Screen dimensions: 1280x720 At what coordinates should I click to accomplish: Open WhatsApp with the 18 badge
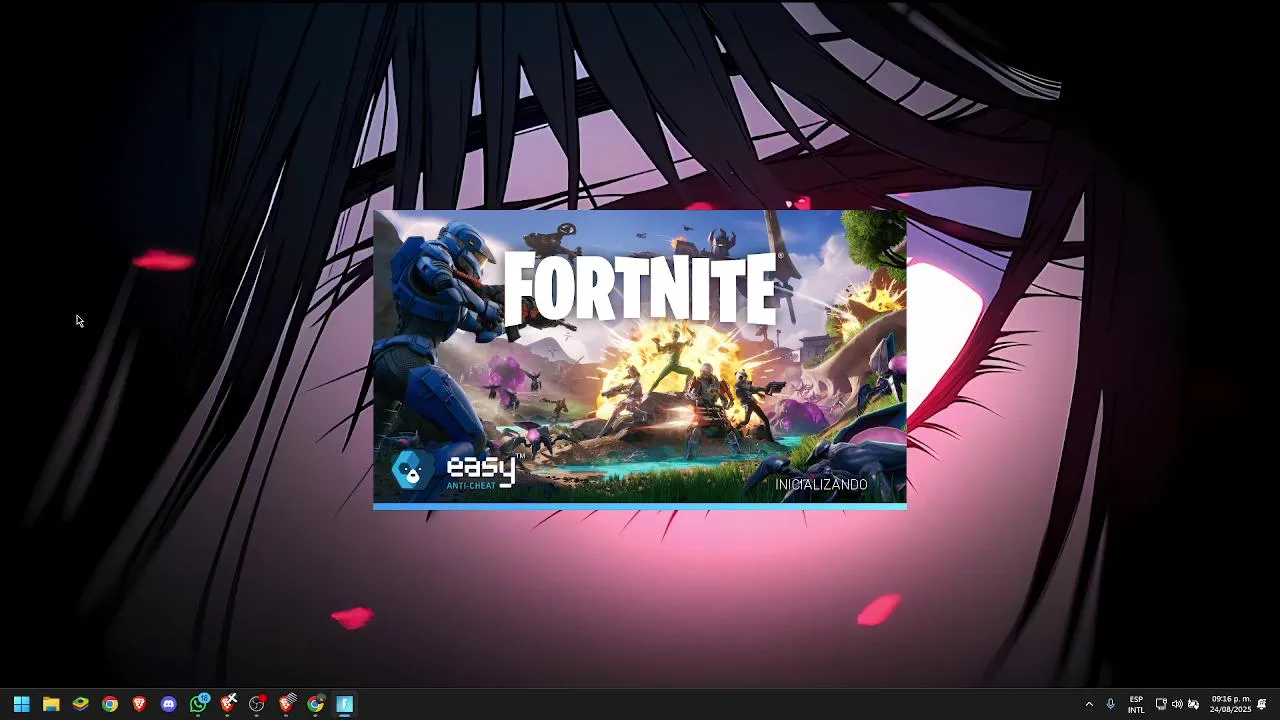(x=199, y=704)
